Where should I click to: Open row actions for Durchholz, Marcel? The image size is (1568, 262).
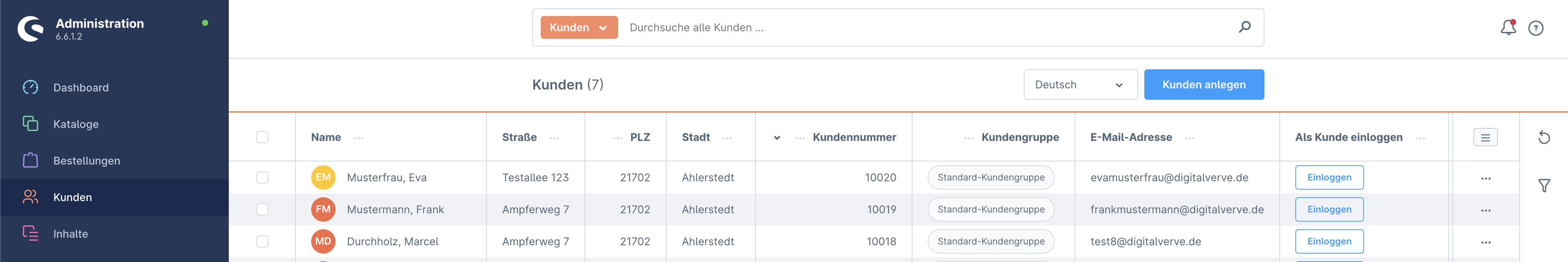pos(1485,242)
